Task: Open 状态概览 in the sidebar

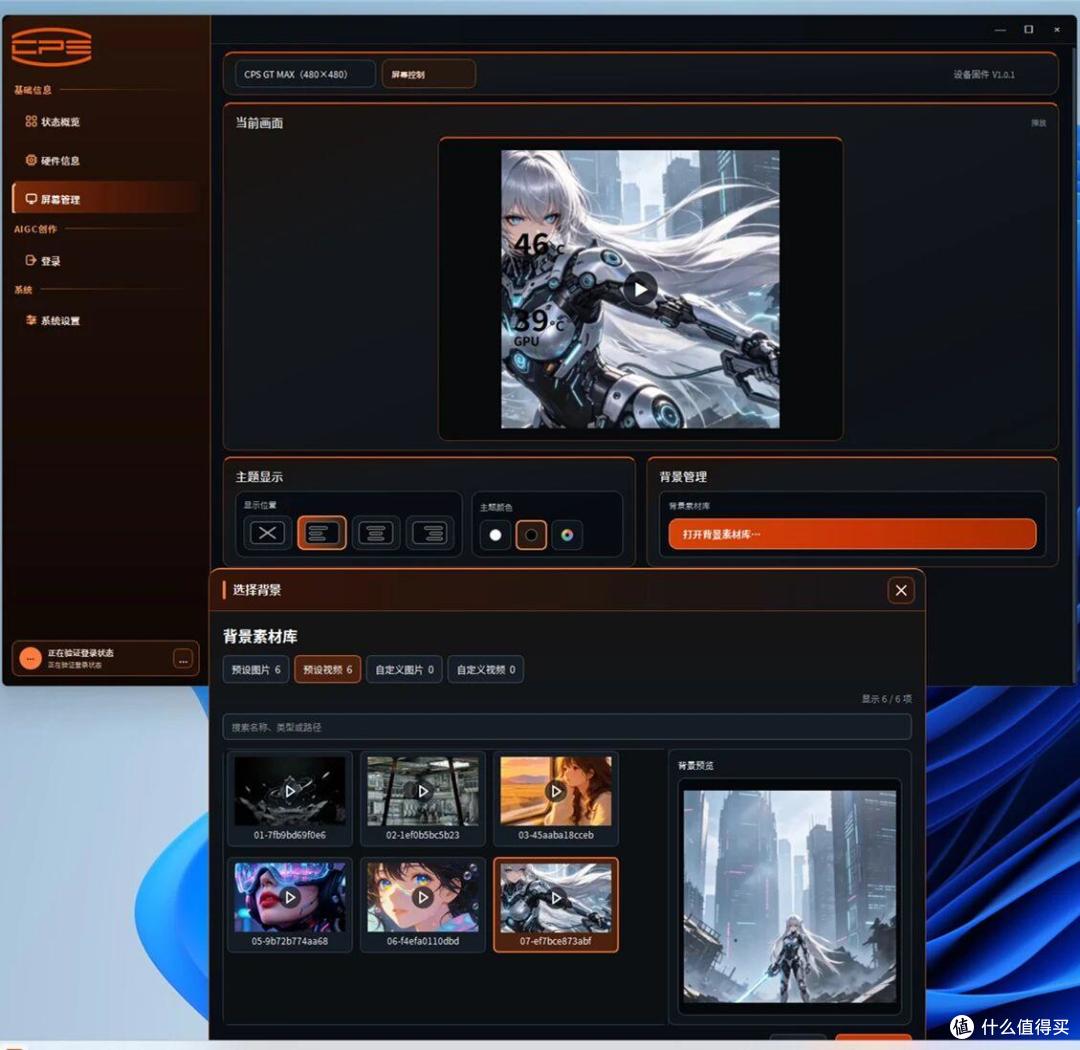Action: point(52,122)
